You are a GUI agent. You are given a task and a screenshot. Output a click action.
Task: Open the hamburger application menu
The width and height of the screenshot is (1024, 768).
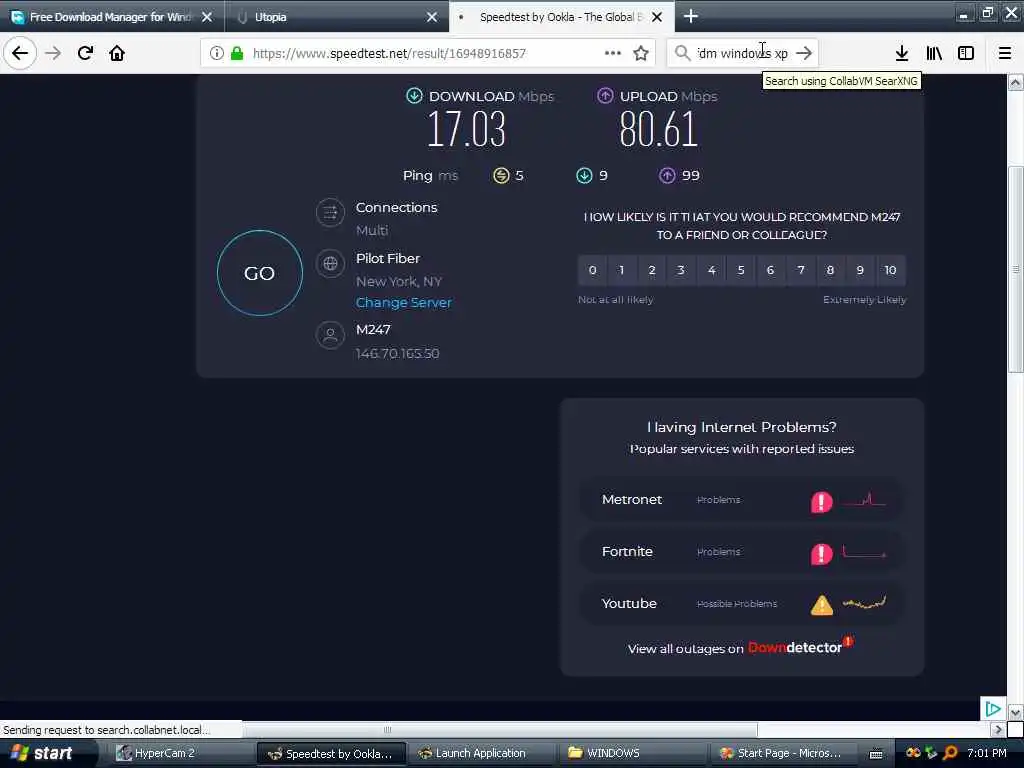(x=1005, y=53)
